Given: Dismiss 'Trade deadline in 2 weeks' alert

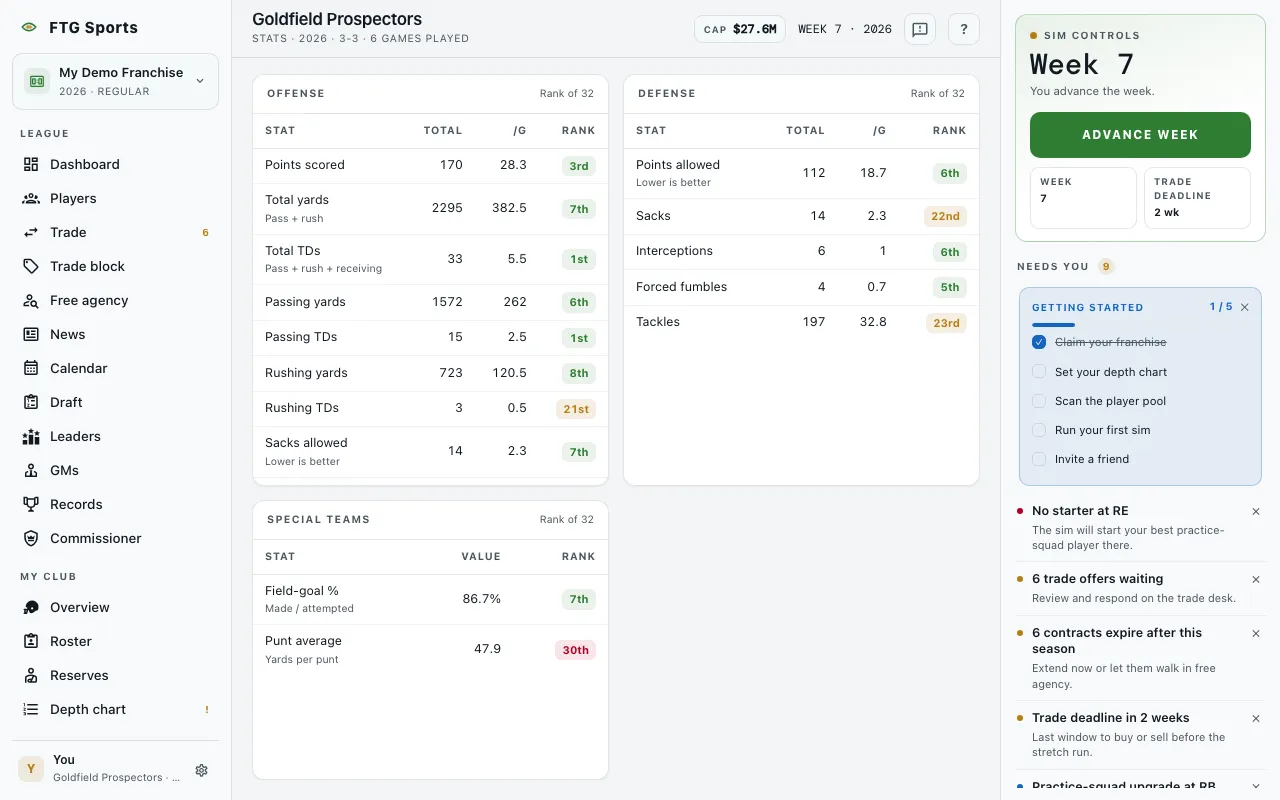Looking at the screenshot, I should 1256,718.
